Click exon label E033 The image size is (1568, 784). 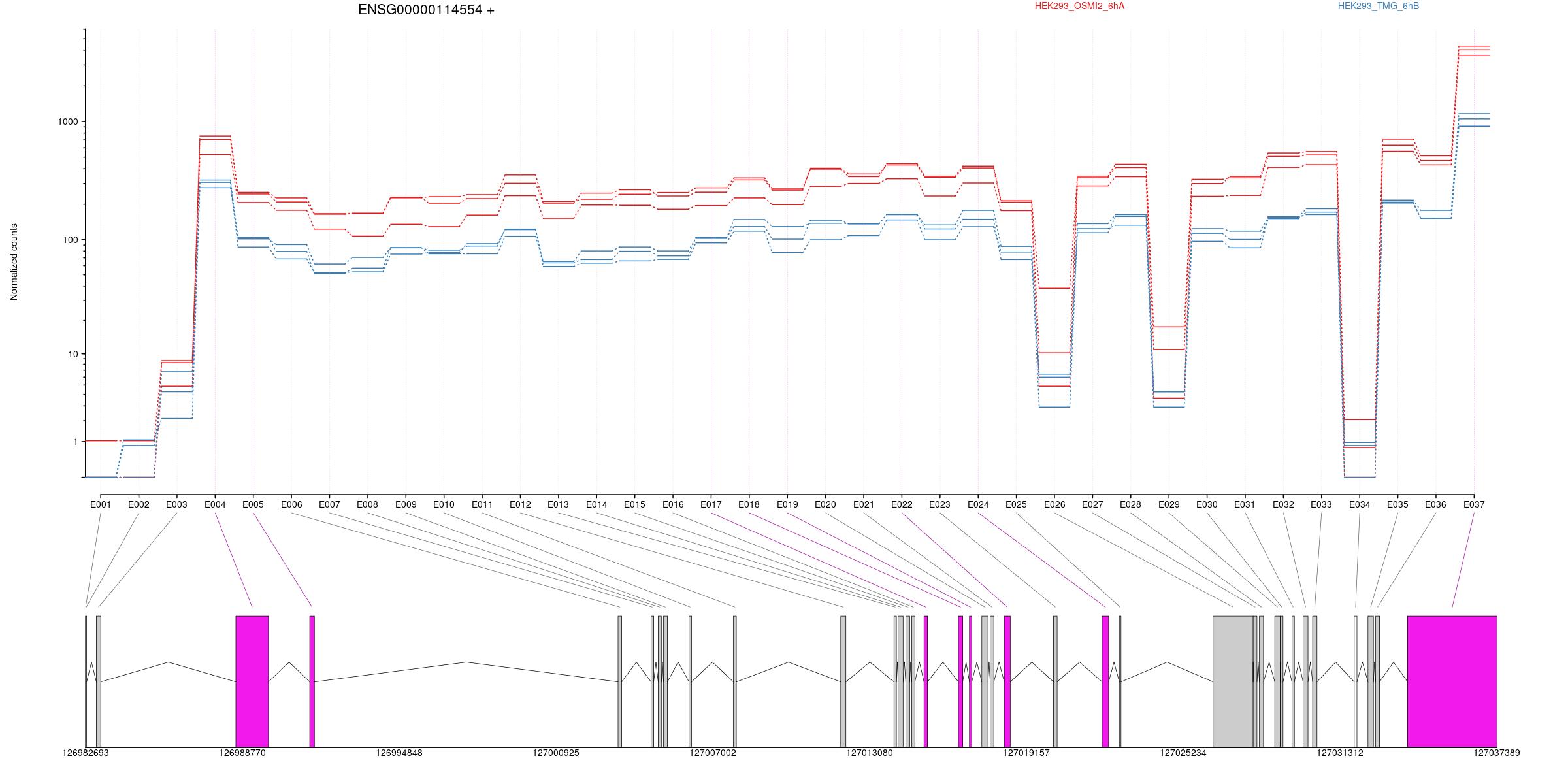pyautogui.click(x=1321, y=504)
